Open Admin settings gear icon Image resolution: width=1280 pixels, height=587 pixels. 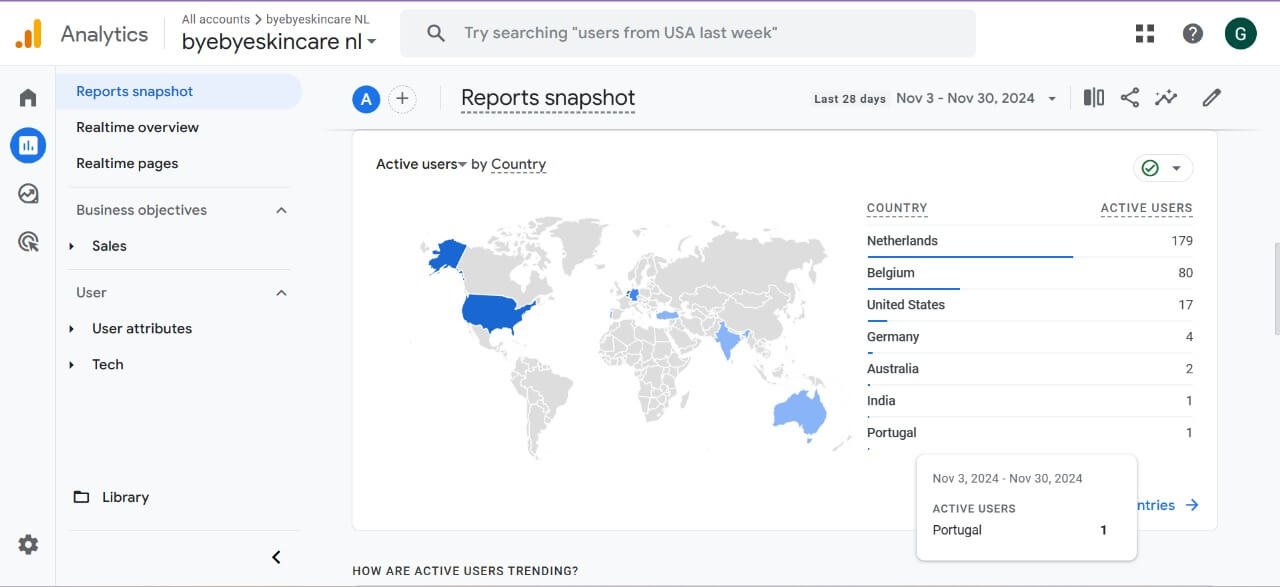(x=28, y=544)
